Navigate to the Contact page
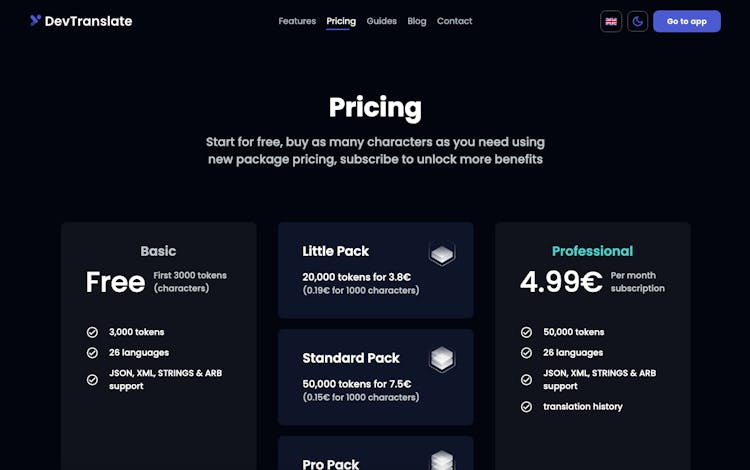This screenshot has height=470, width=750. (x=455, y=21)
